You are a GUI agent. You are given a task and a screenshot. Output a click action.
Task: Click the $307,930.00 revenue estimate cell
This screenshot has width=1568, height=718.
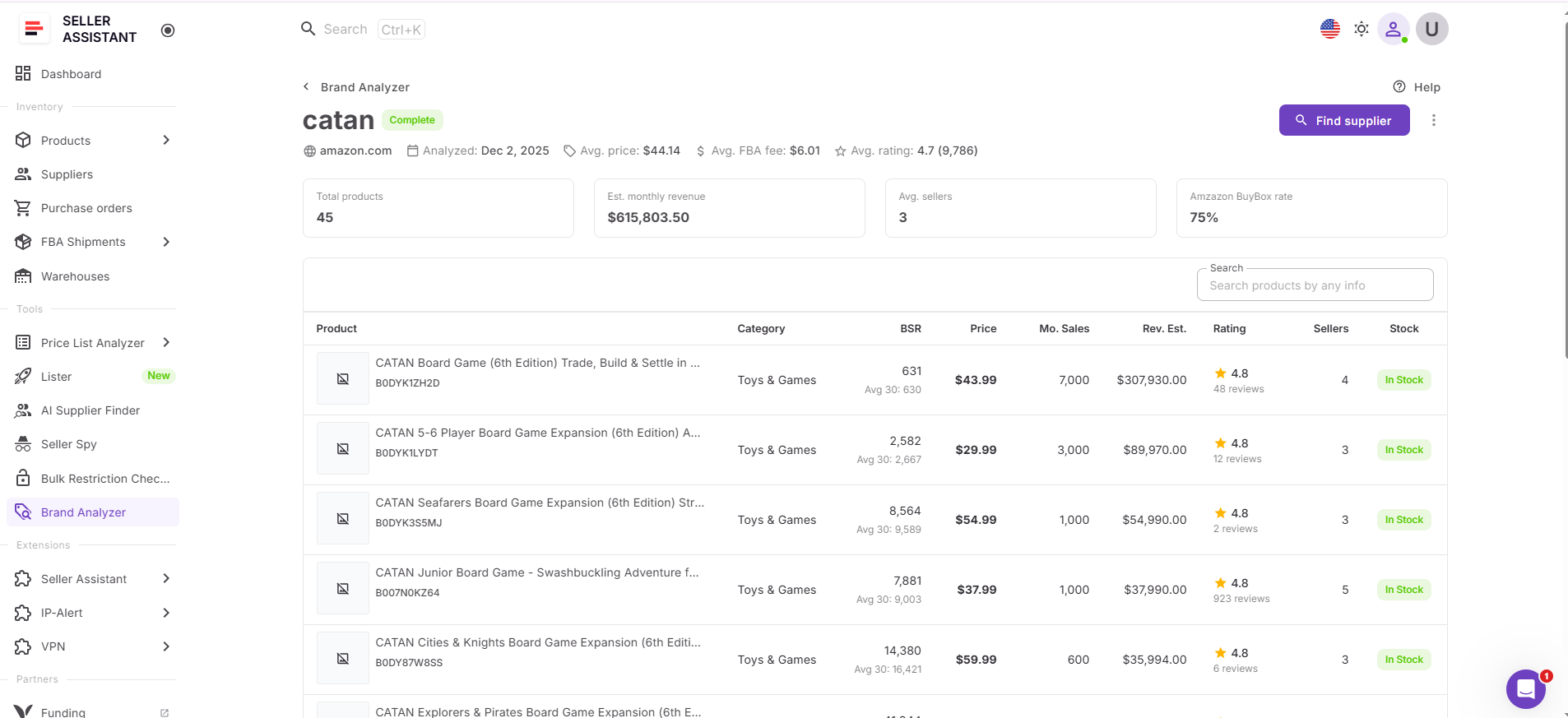pyautogui.click(x=1151, y=380)
